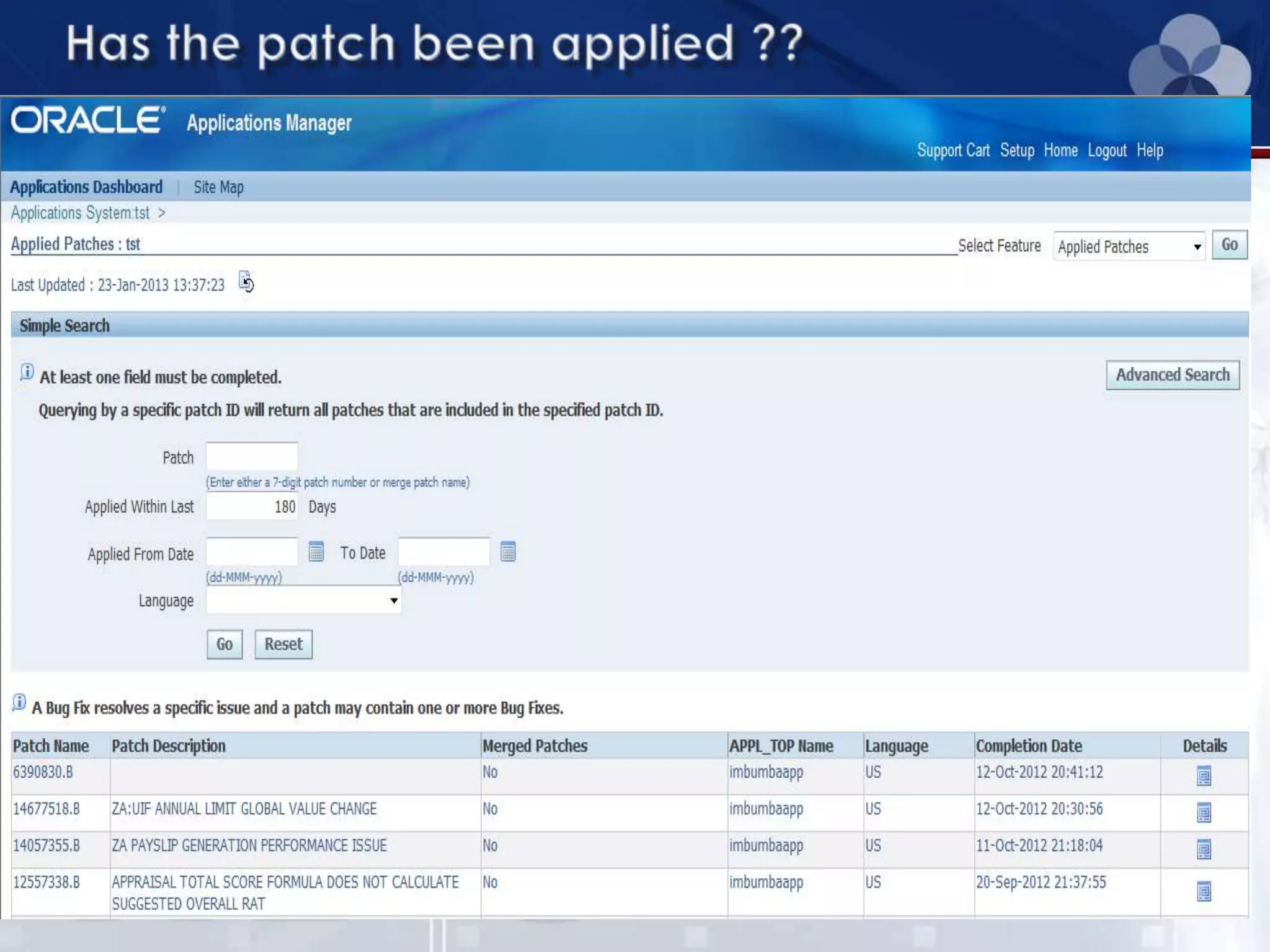Open the Logout link
The height and width of the screenshot is (952, 1270).
tap(1107, 151)
